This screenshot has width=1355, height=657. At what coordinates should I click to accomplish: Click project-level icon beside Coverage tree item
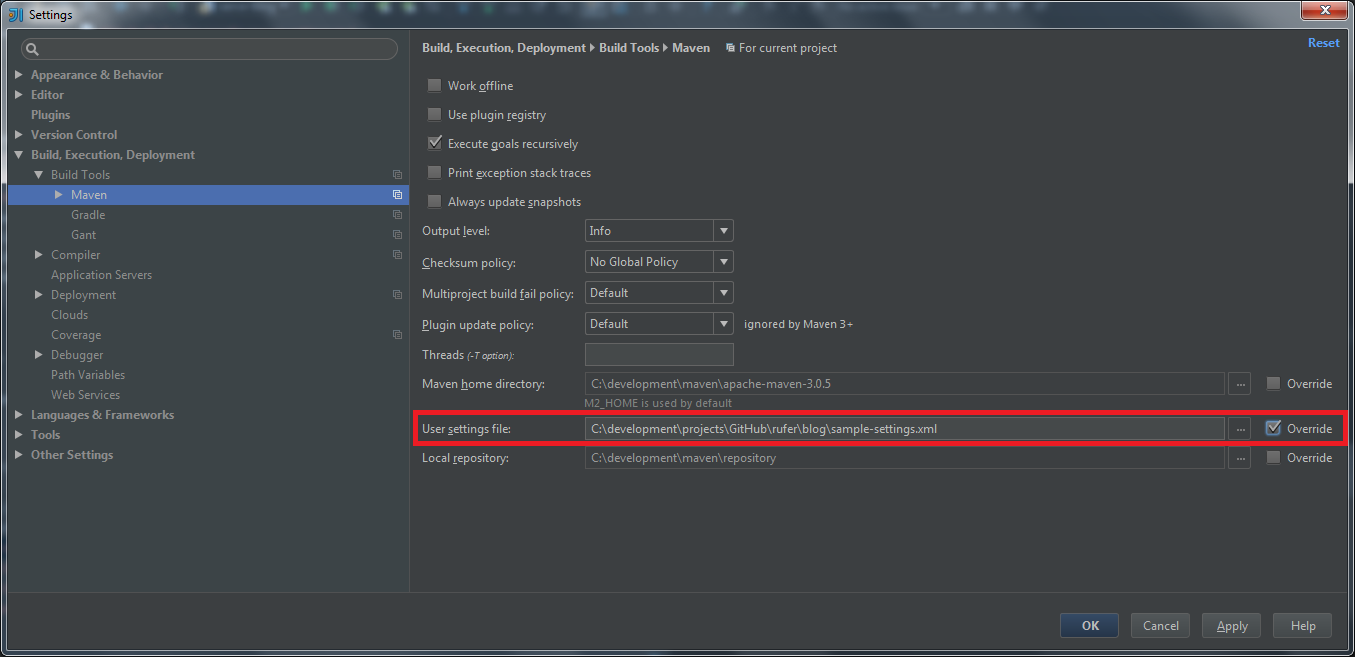pos(397,335)
